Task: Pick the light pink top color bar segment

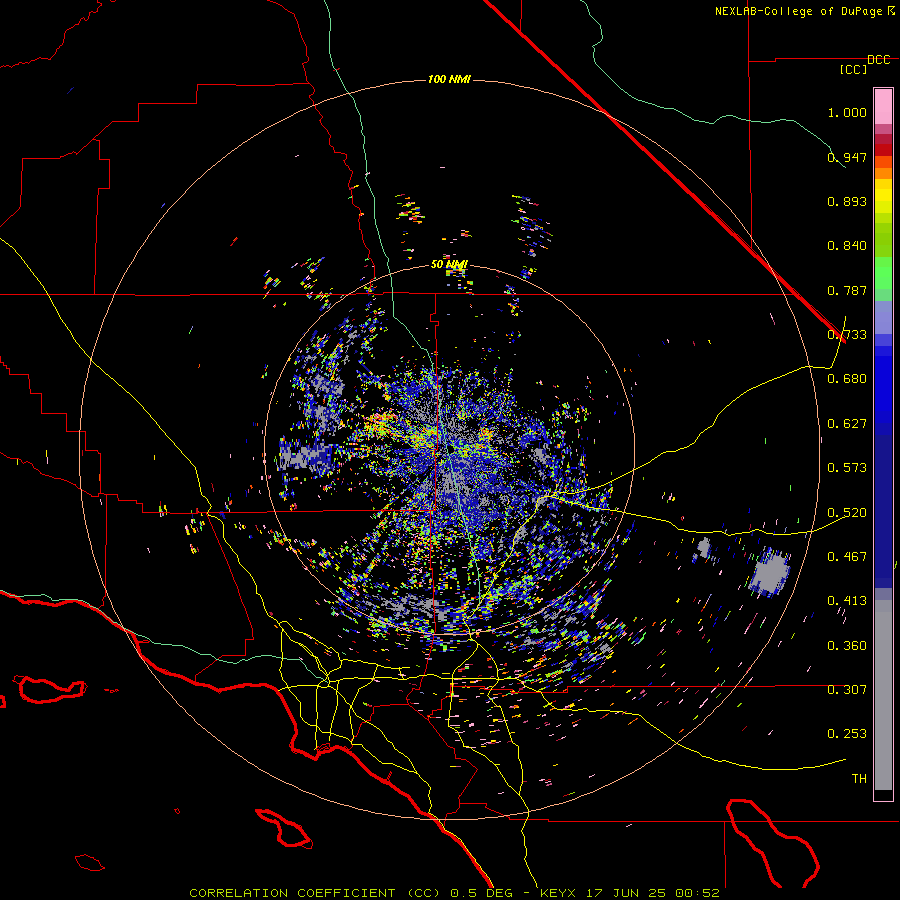Action: pyautogui.click(x=883, y=106)
